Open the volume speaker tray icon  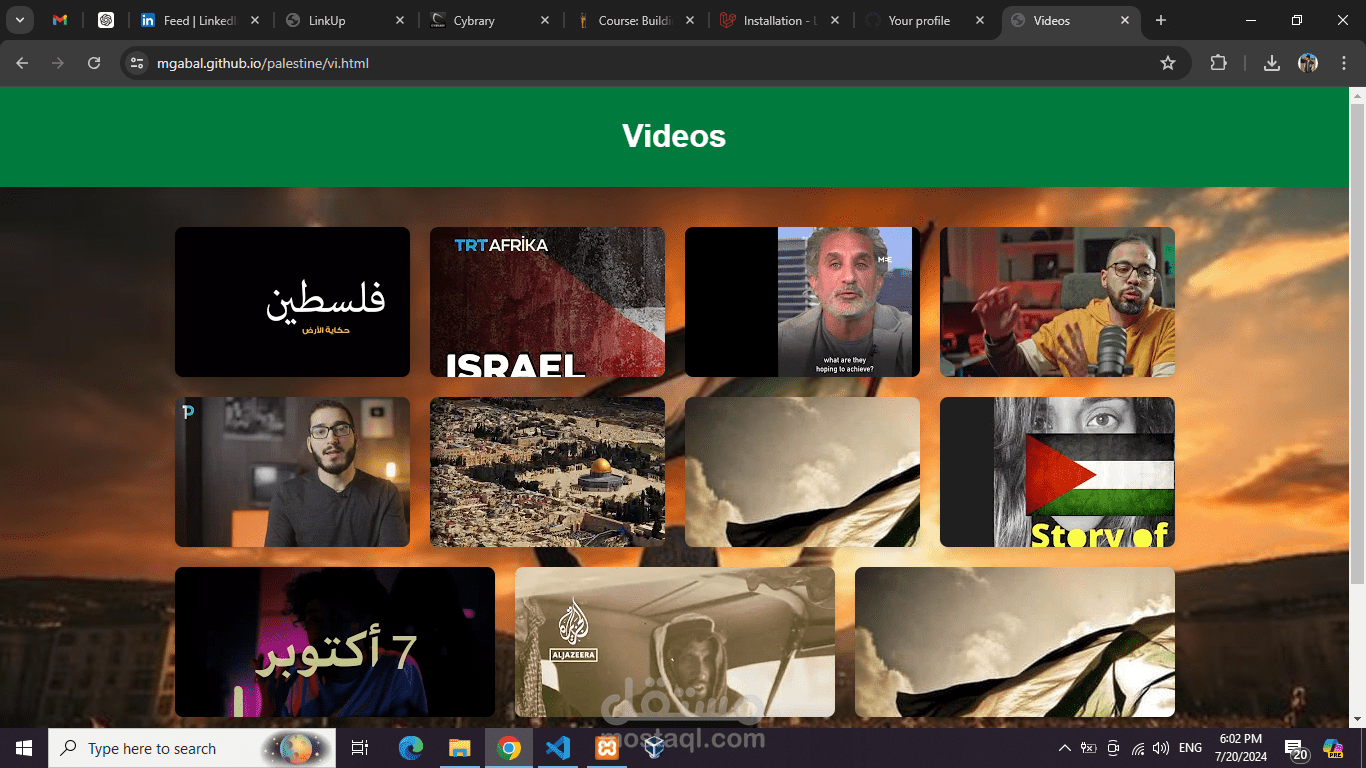point(1161,748)
